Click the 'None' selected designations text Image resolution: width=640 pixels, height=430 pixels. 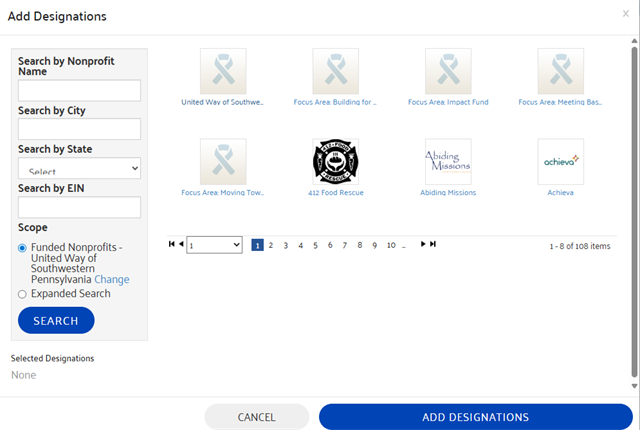(x=24, y=375)
